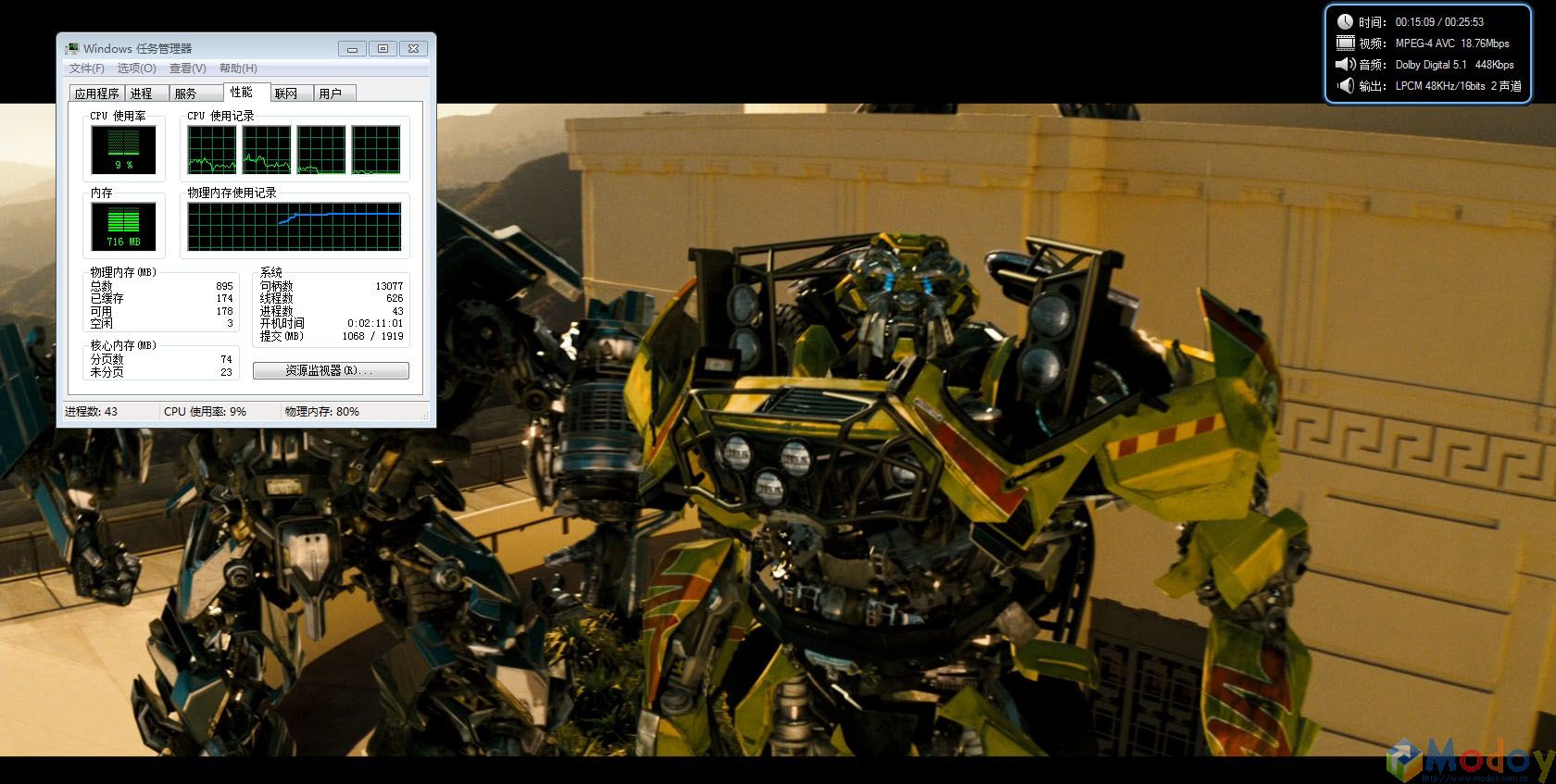Click the speaker icon beside 输出 in overlay

(1345, 85)
